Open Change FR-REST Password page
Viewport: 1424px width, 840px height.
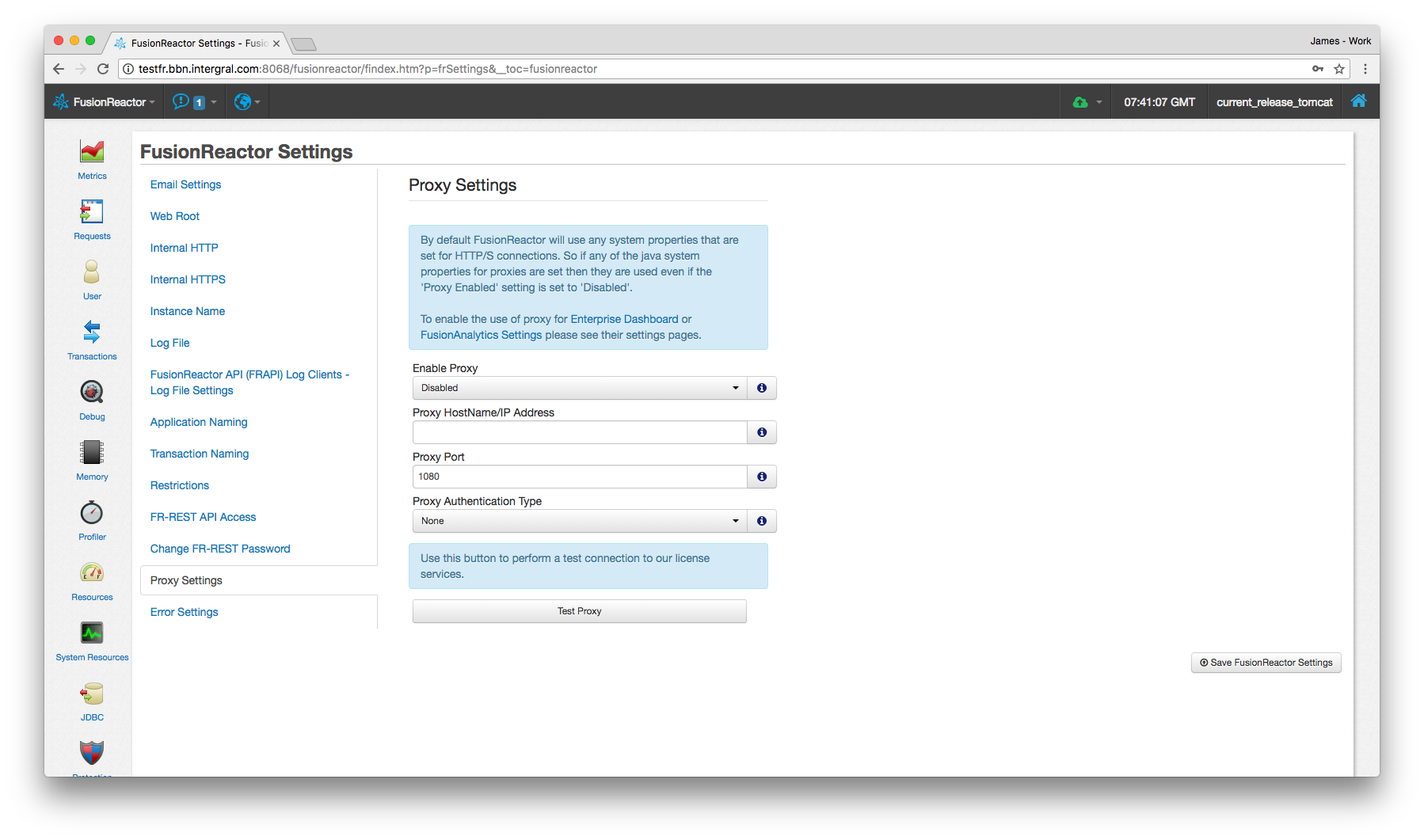coord(220,549)
